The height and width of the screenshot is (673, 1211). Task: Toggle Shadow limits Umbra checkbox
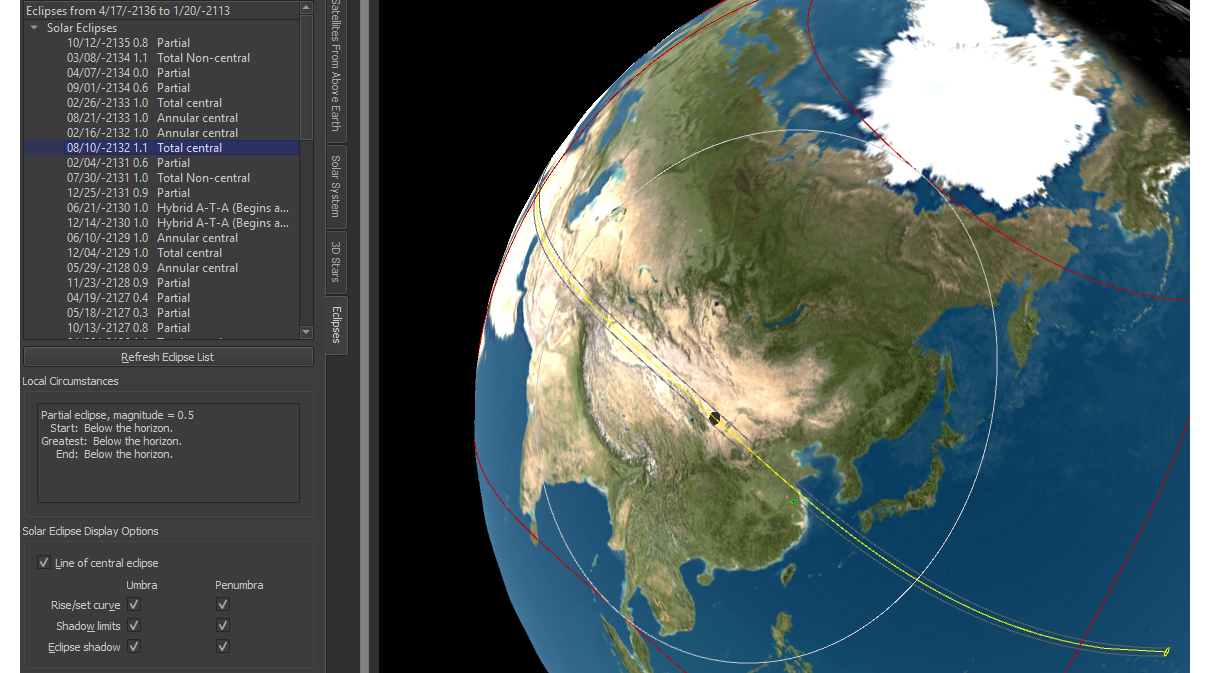click(134, 626)
